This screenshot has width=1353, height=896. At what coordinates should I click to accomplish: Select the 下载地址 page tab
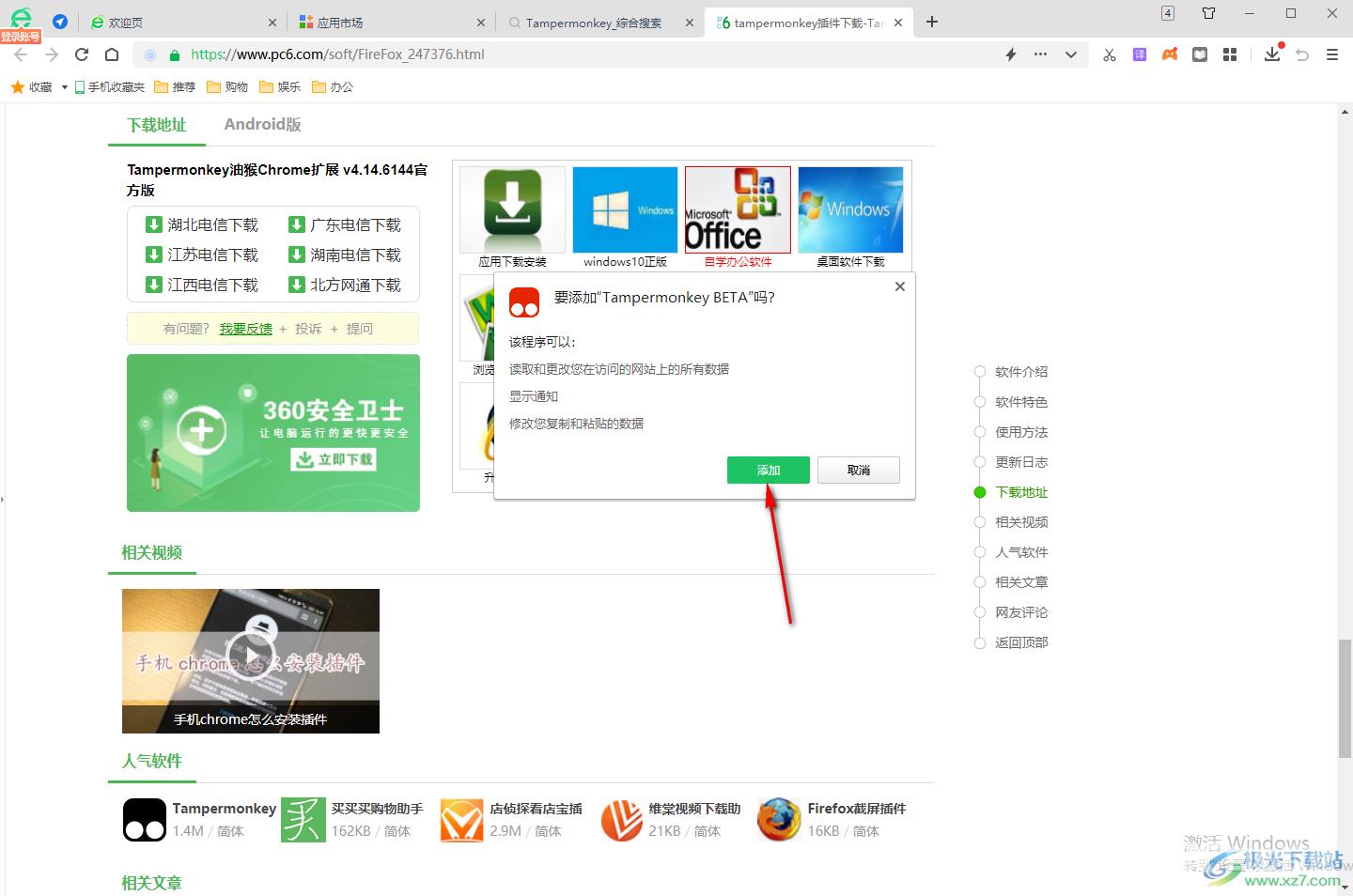point(157,125)
